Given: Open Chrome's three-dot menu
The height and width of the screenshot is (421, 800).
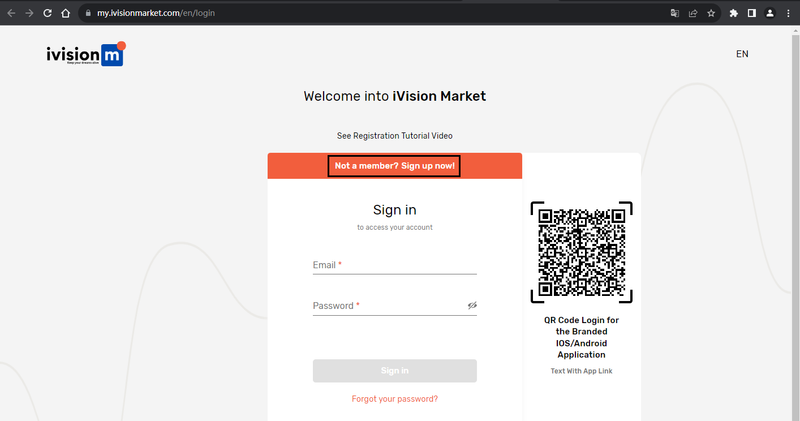Looking at the screenshot, I should 788,13.
